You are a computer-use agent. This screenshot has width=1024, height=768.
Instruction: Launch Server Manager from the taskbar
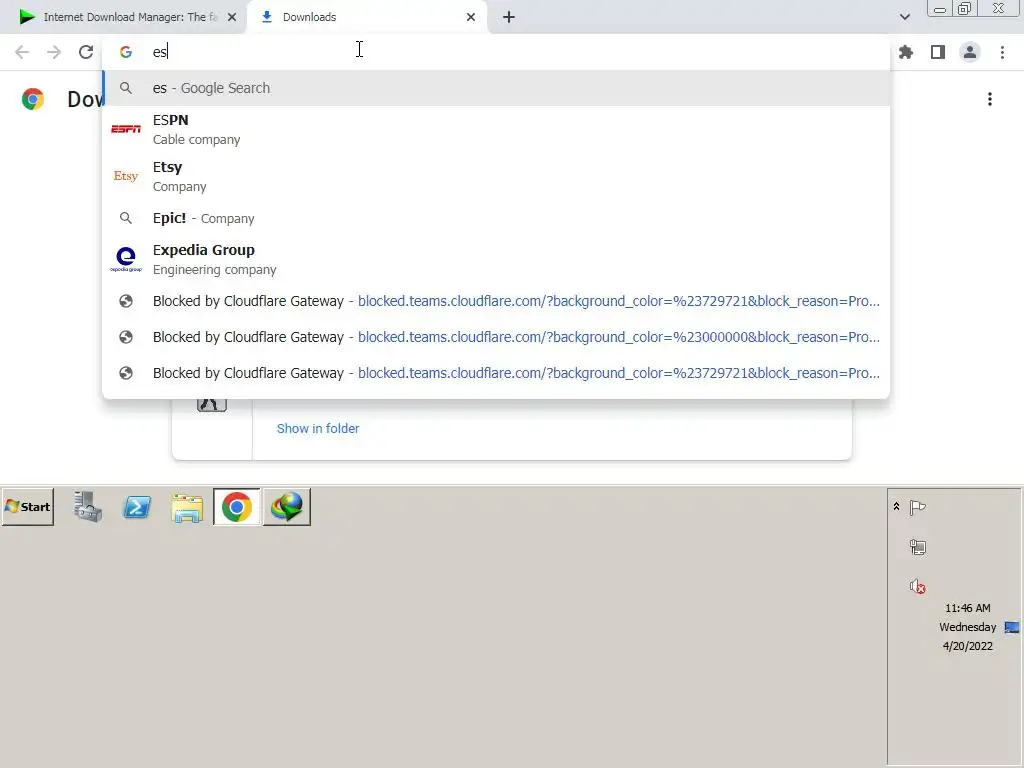[x=88, y=507]
